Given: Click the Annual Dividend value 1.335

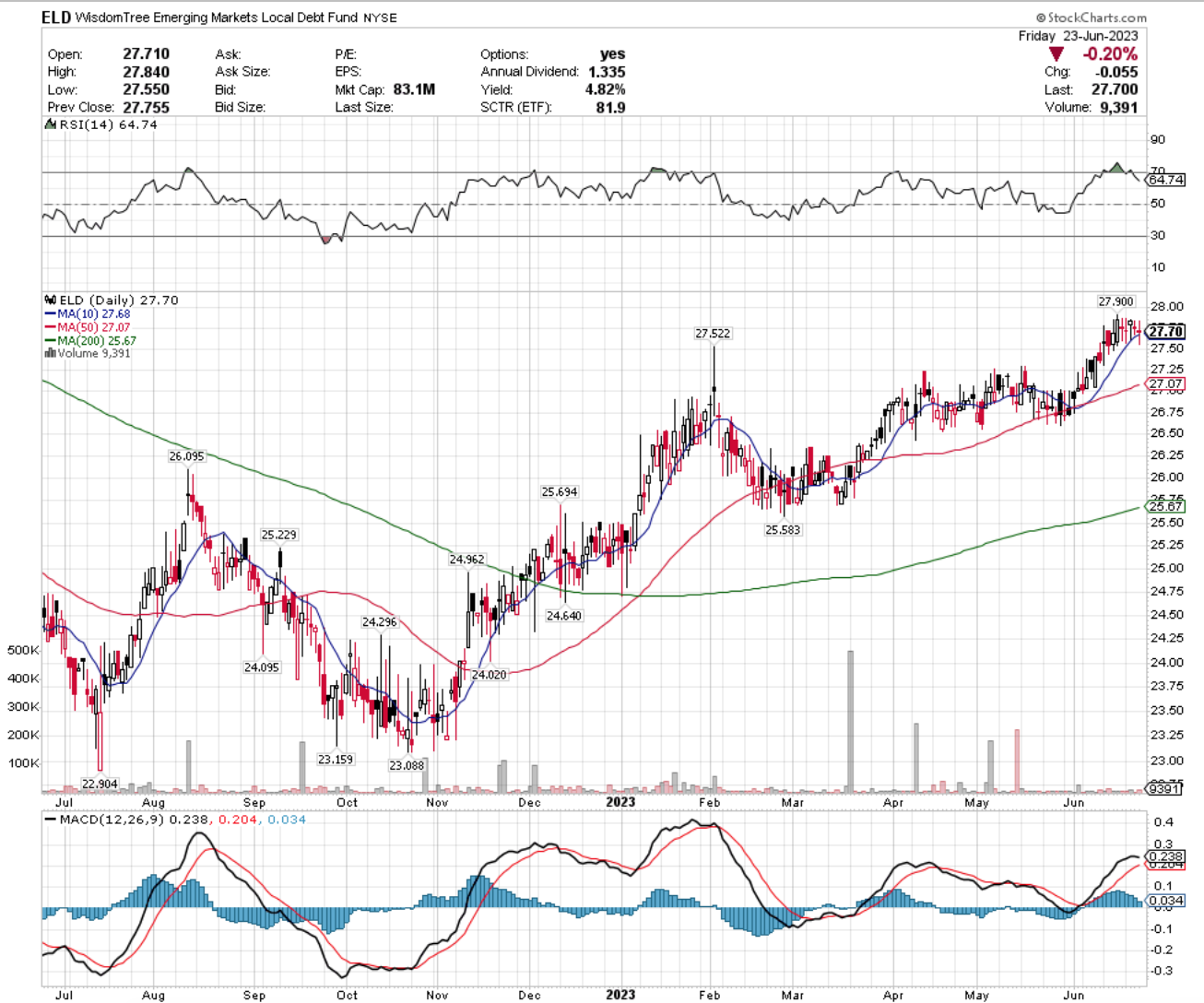Looking at the screenshot, I should (x=607, y=72).
